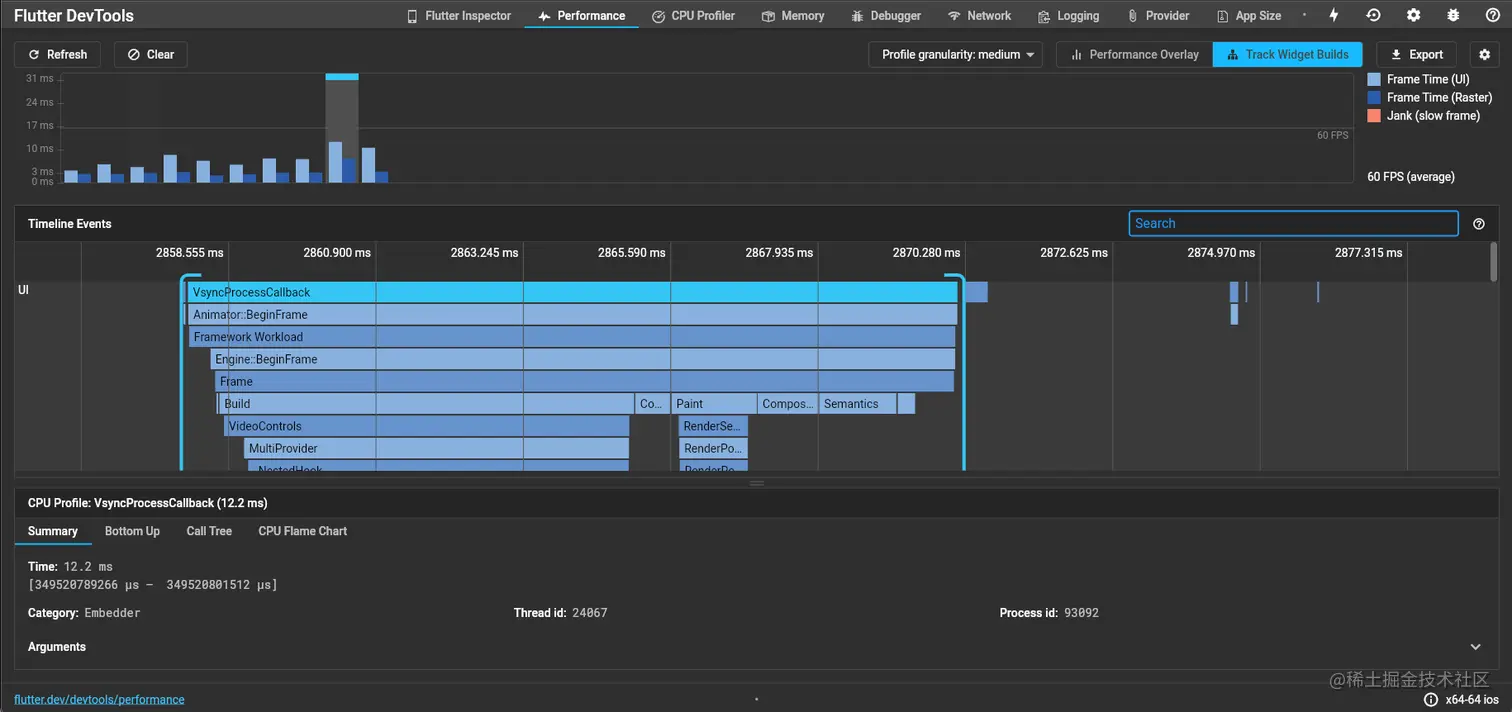Click the UI thread row label
Screen dimensions: 1512x712
click(x=23, y=290)
